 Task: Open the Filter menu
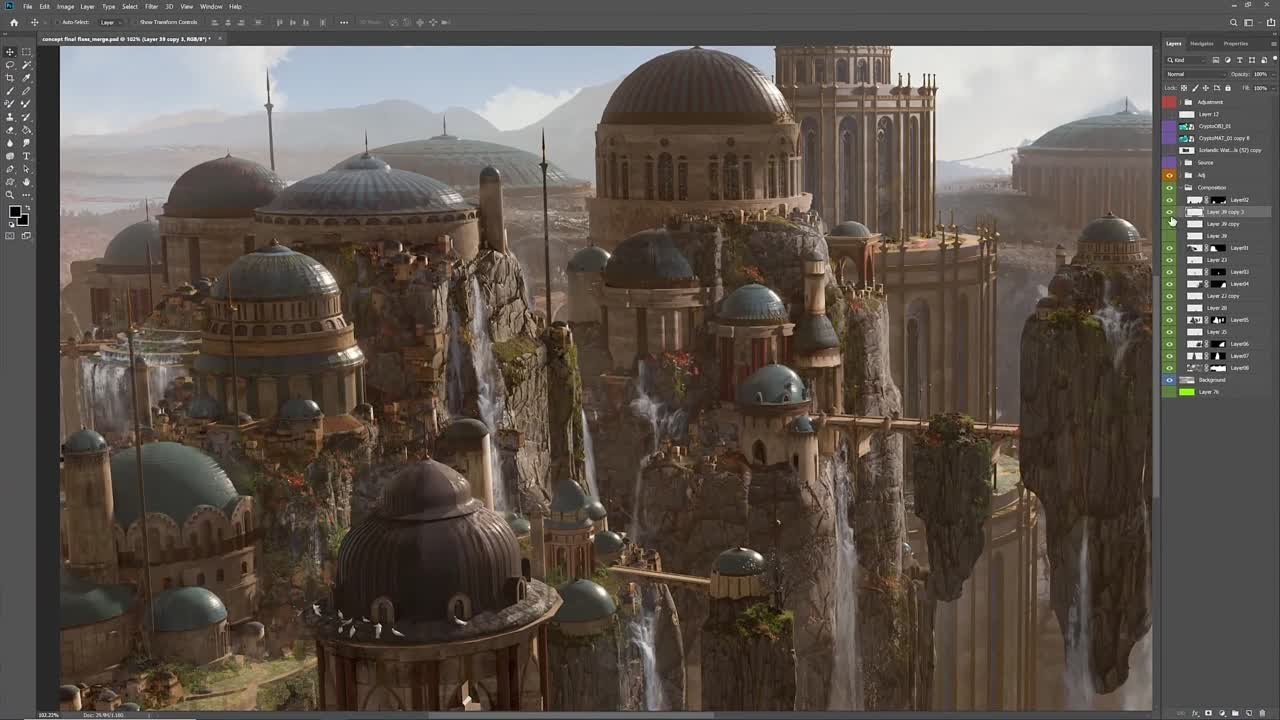[x=151, y=6]
